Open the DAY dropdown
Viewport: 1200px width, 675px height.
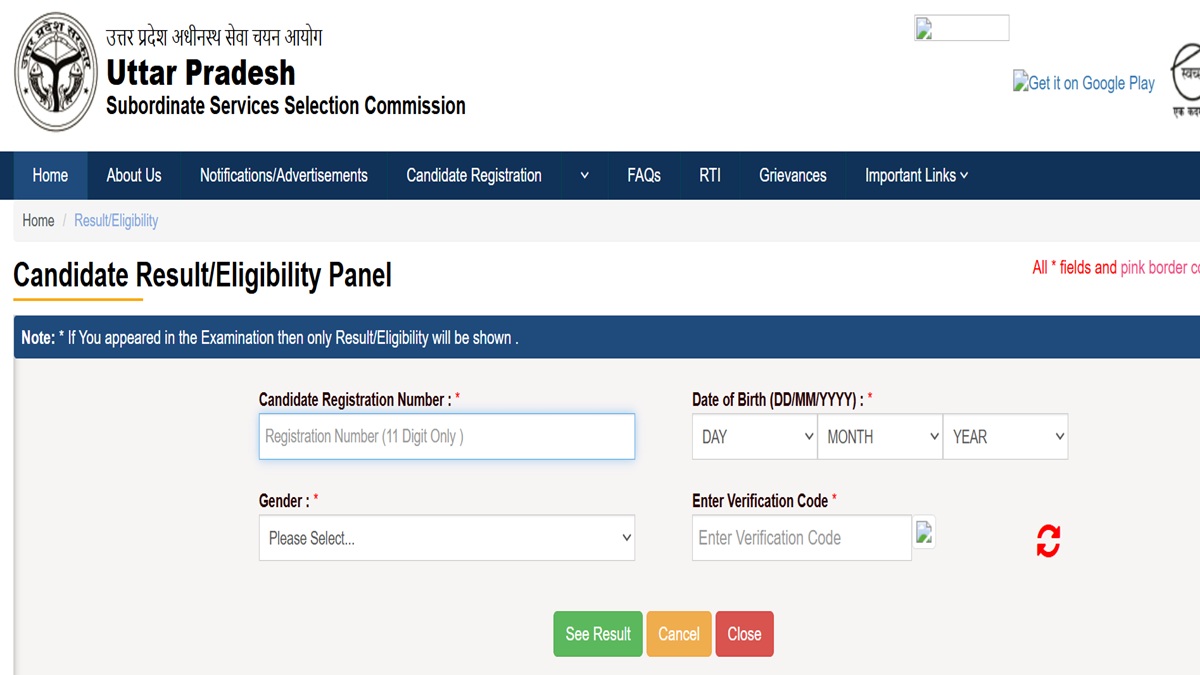pos(754,436)
